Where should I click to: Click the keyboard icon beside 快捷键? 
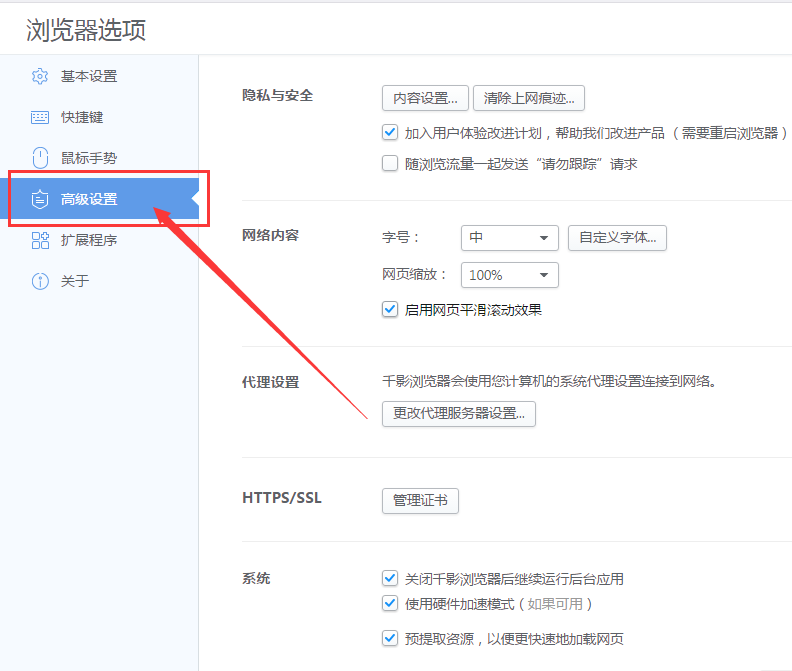[x=40, y=117]
